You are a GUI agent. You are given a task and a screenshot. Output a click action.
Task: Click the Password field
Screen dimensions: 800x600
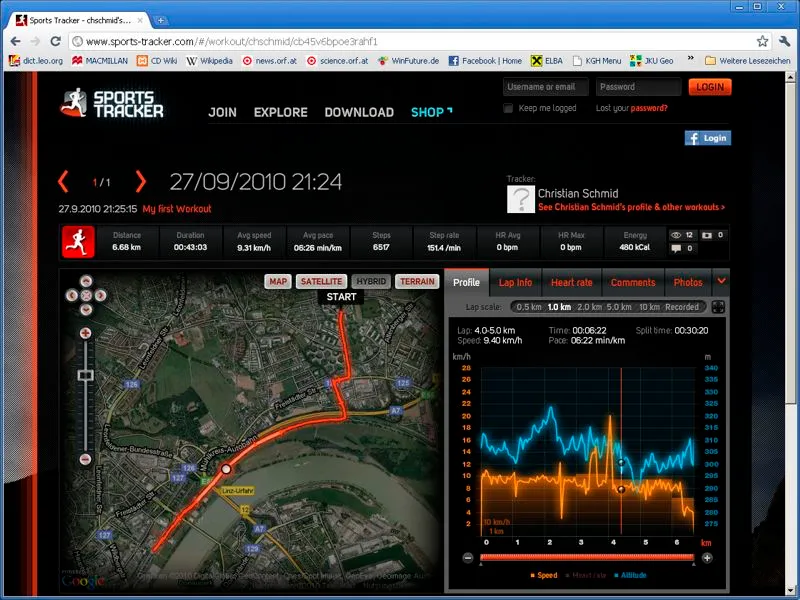point(638,87)
